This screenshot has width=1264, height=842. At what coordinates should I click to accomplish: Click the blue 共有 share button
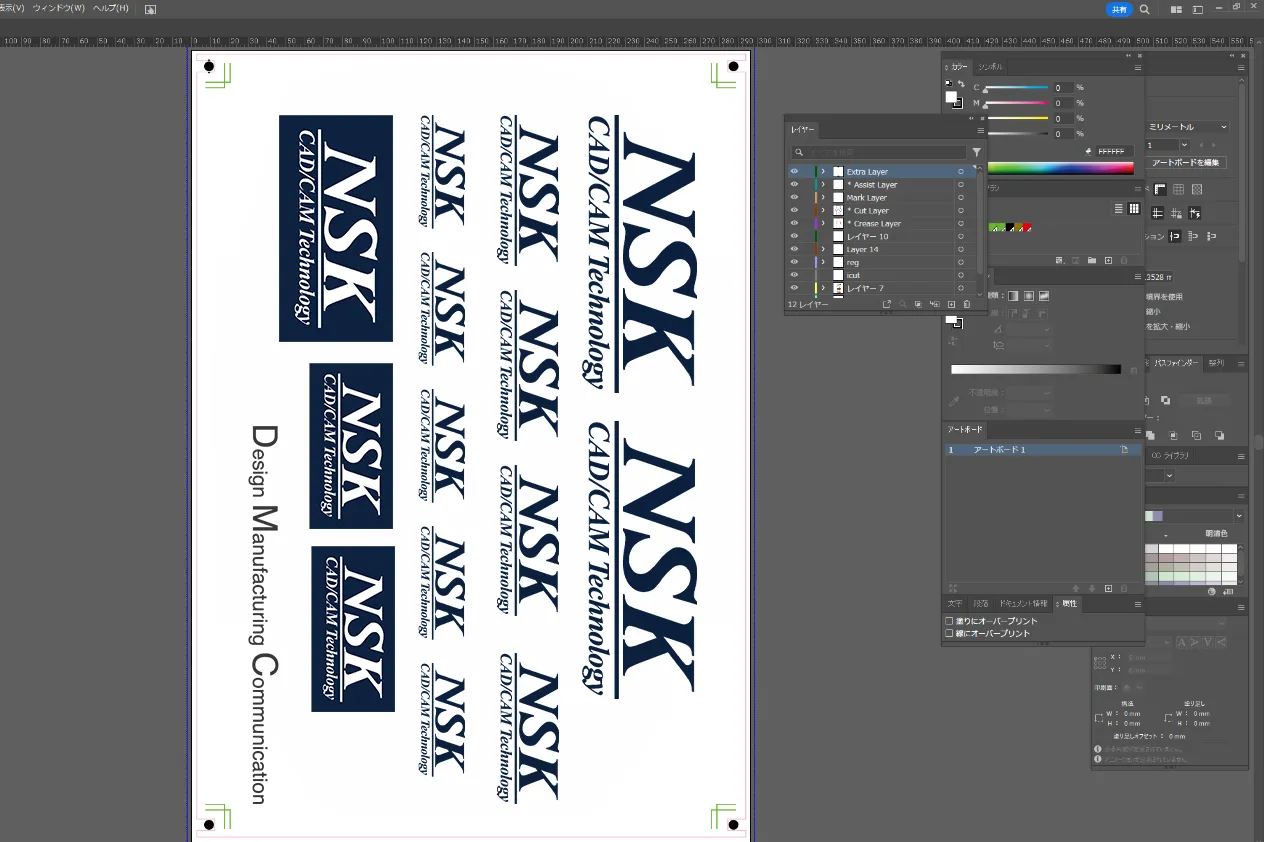[1119, 9]
